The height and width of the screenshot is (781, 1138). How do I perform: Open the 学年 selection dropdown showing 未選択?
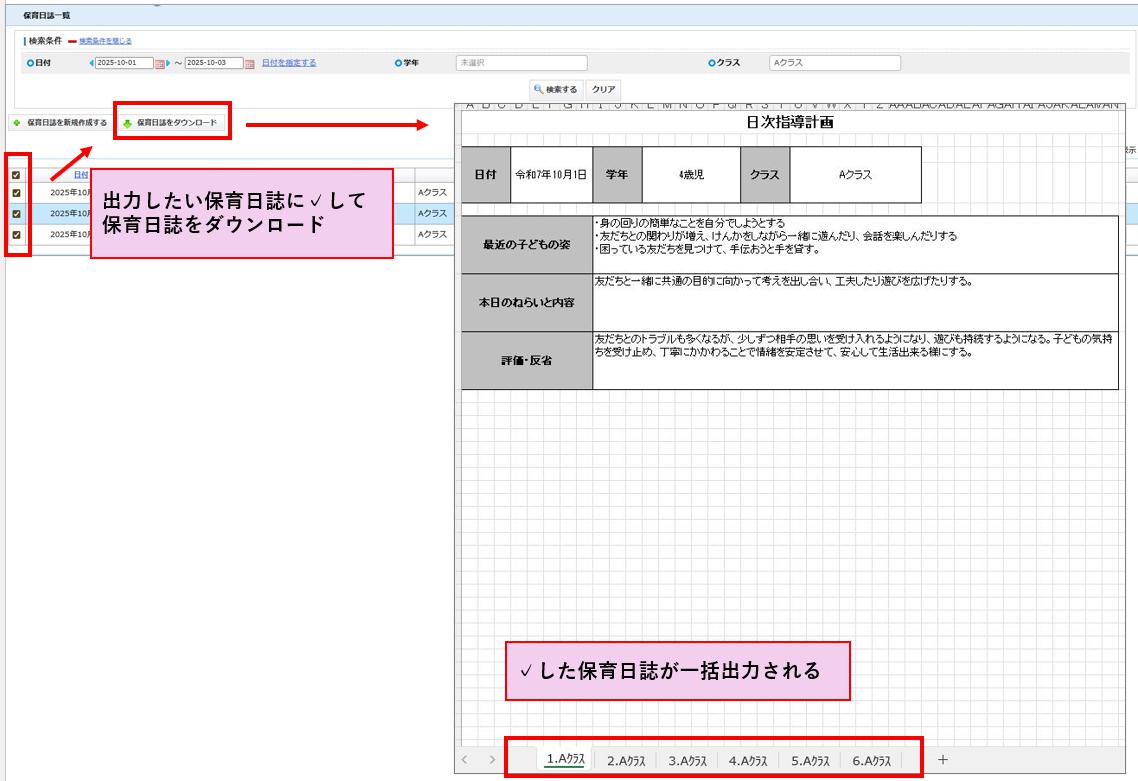(521, 63)
